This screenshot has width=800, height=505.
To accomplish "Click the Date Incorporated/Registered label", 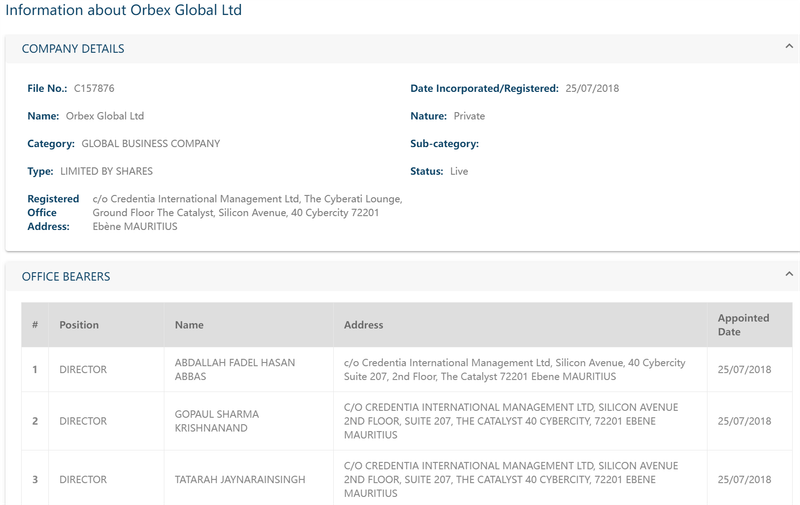I will (484, 88).
